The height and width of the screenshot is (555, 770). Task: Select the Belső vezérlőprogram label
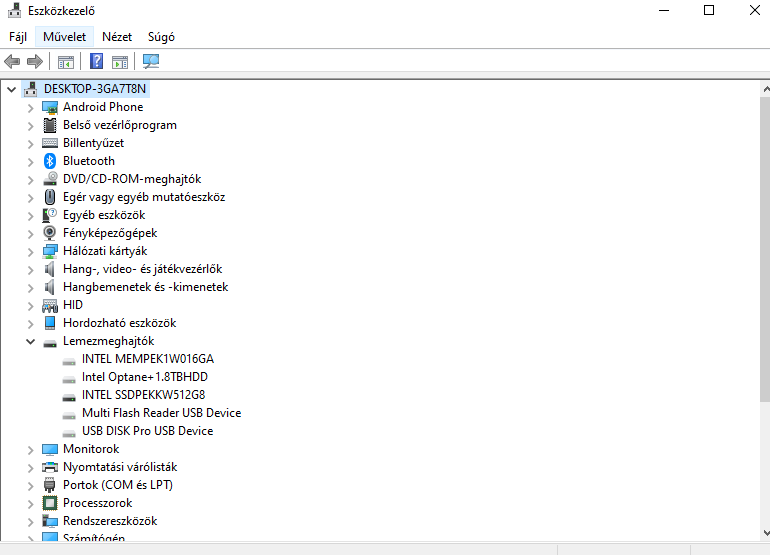(120, 125)
